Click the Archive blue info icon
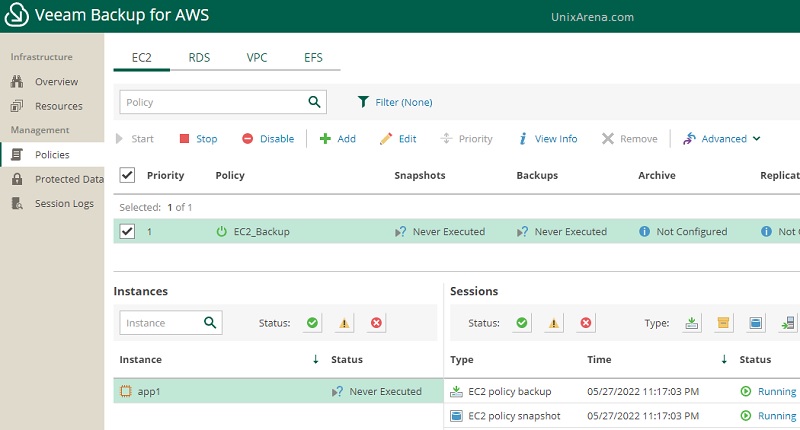The image size is (800, 430). [644, 232]
